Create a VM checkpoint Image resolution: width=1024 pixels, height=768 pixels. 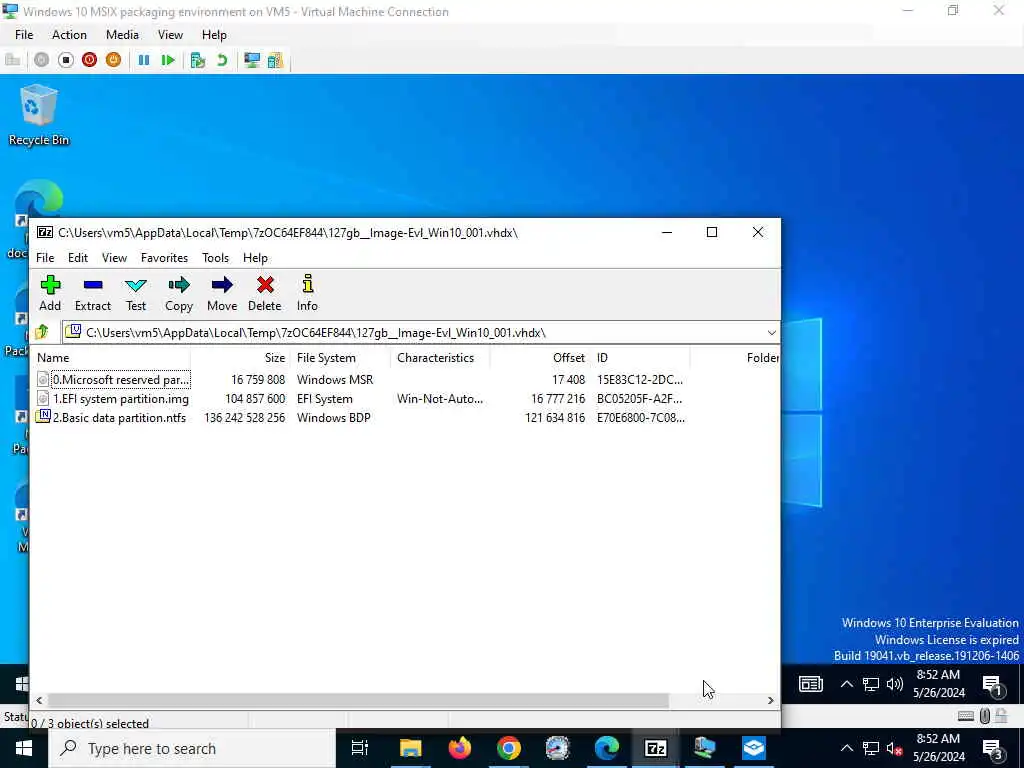198,60
